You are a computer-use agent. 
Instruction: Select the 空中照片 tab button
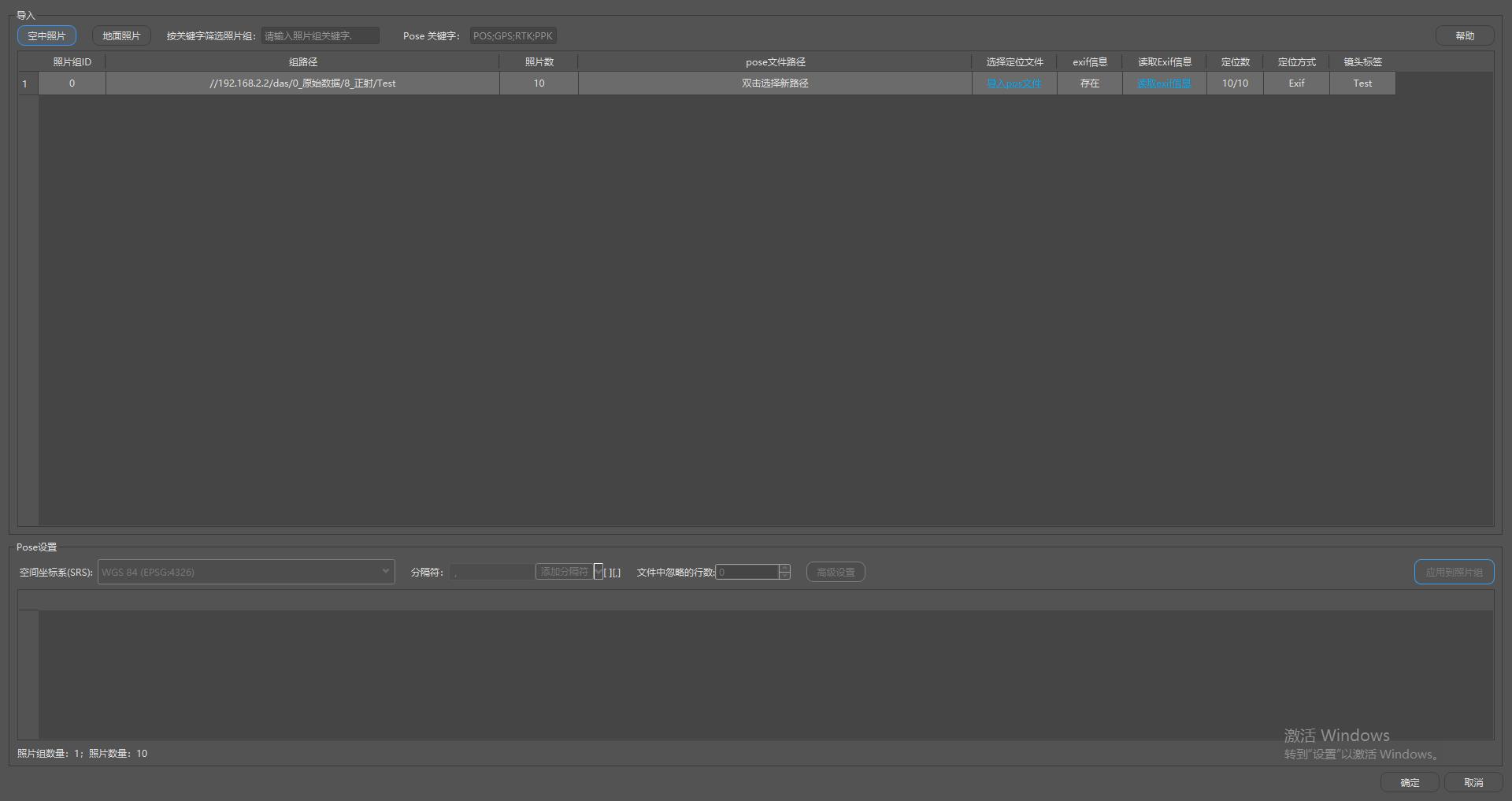click(46, 35)
